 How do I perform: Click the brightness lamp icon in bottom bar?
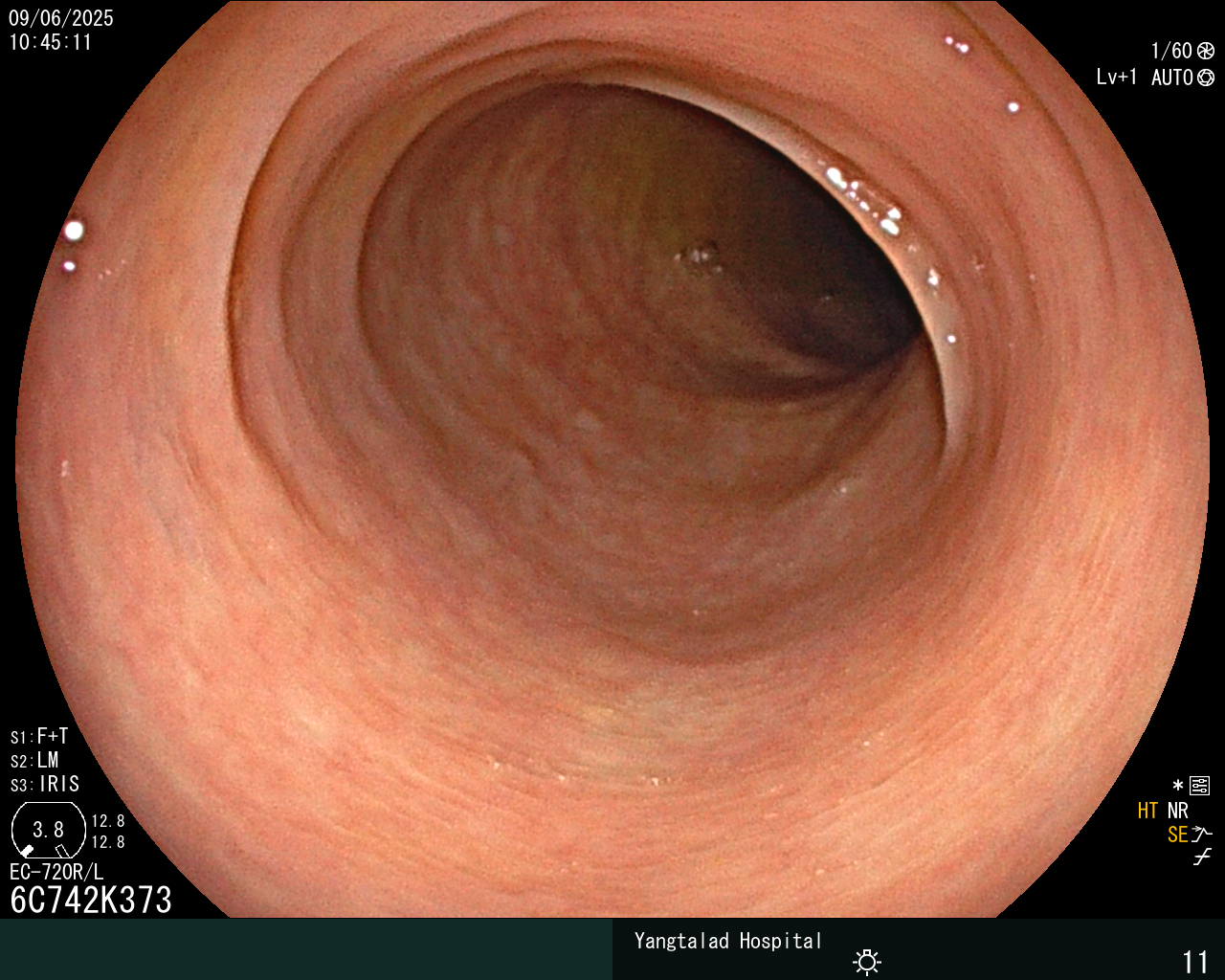pyautogui.click(x=867, y=961)
